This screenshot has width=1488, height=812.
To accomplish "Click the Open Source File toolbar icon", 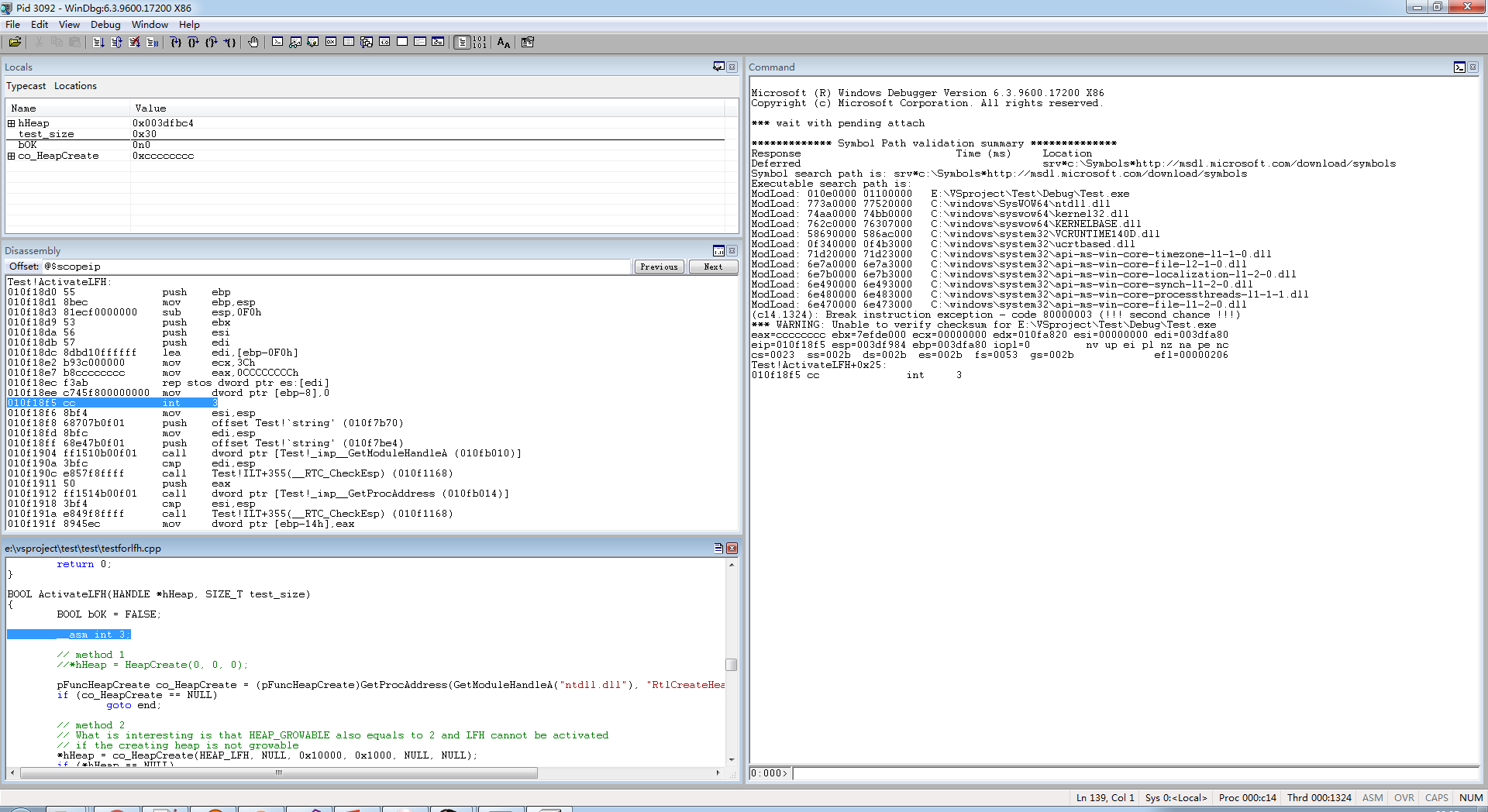I will click(x=15, y=42).
